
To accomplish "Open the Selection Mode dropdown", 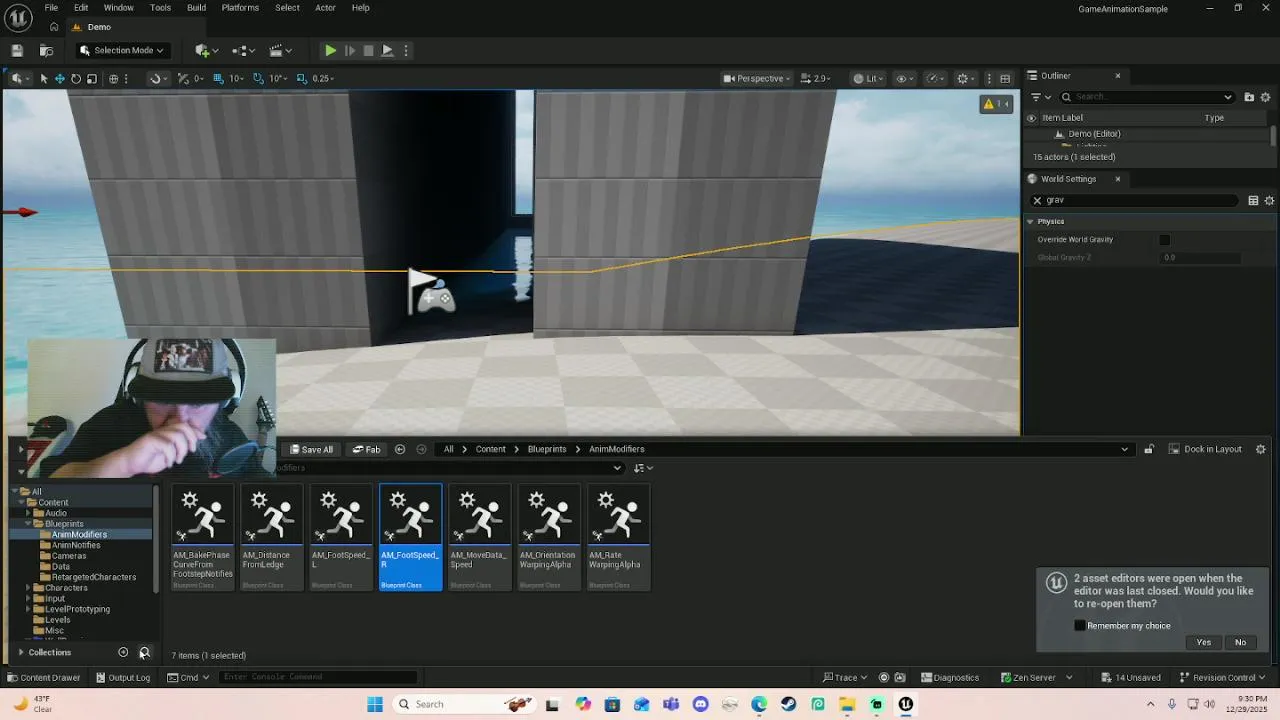I will click(122, 50).
